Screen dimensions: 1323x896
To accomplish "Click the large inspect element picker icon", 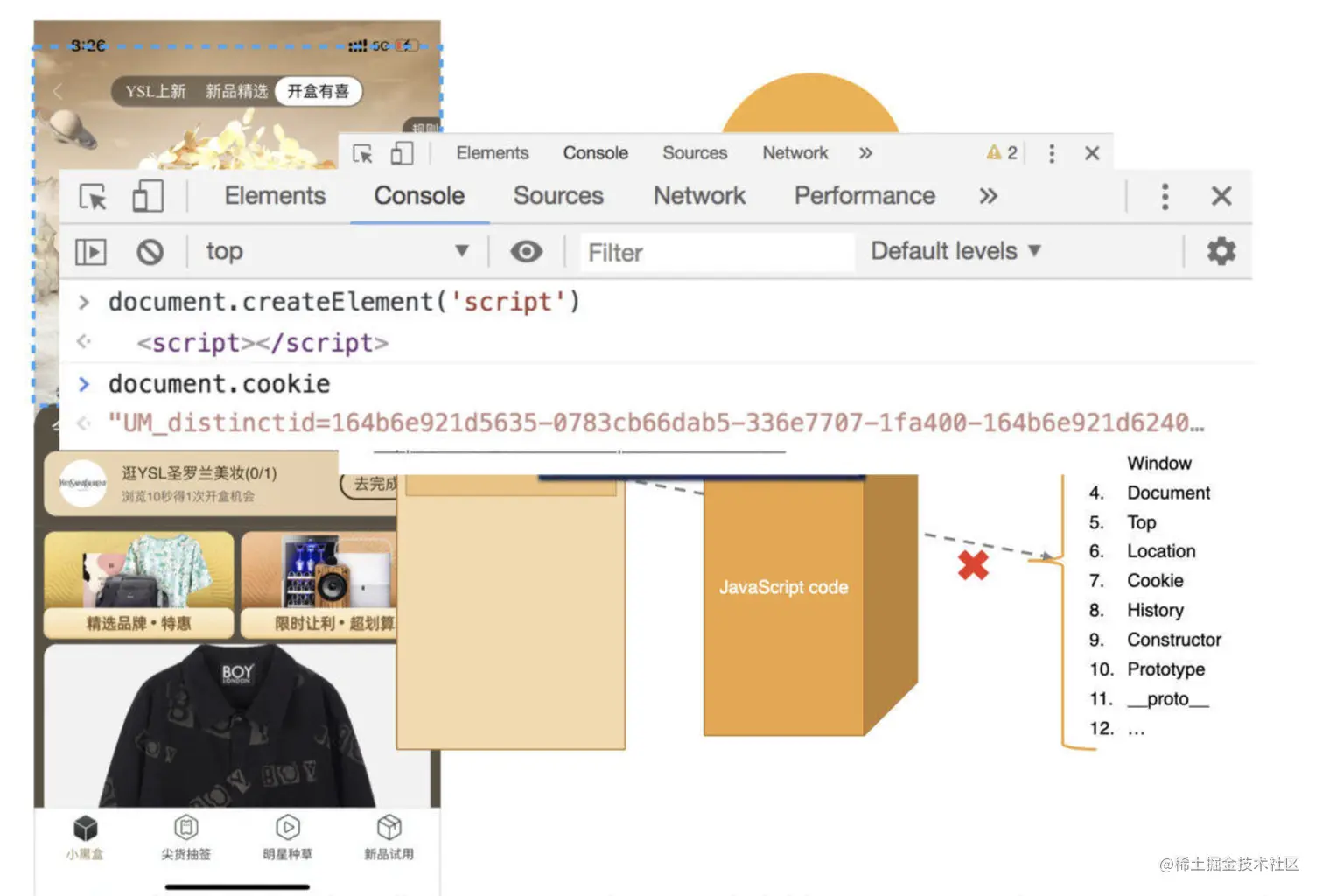I will [x=93, y=197].
